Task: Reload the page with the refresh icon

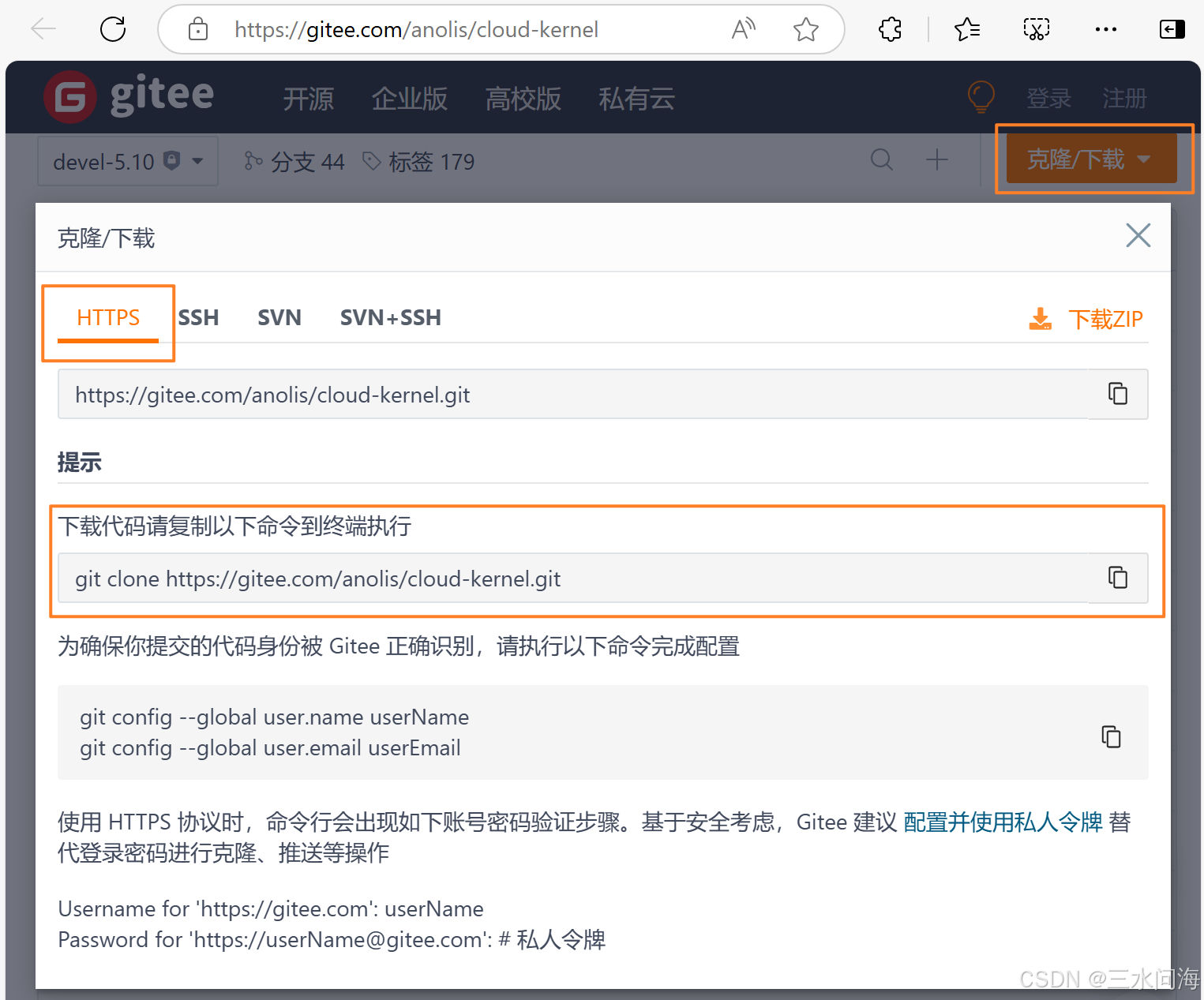Action: pyautogui.click(x=113, y=29)
